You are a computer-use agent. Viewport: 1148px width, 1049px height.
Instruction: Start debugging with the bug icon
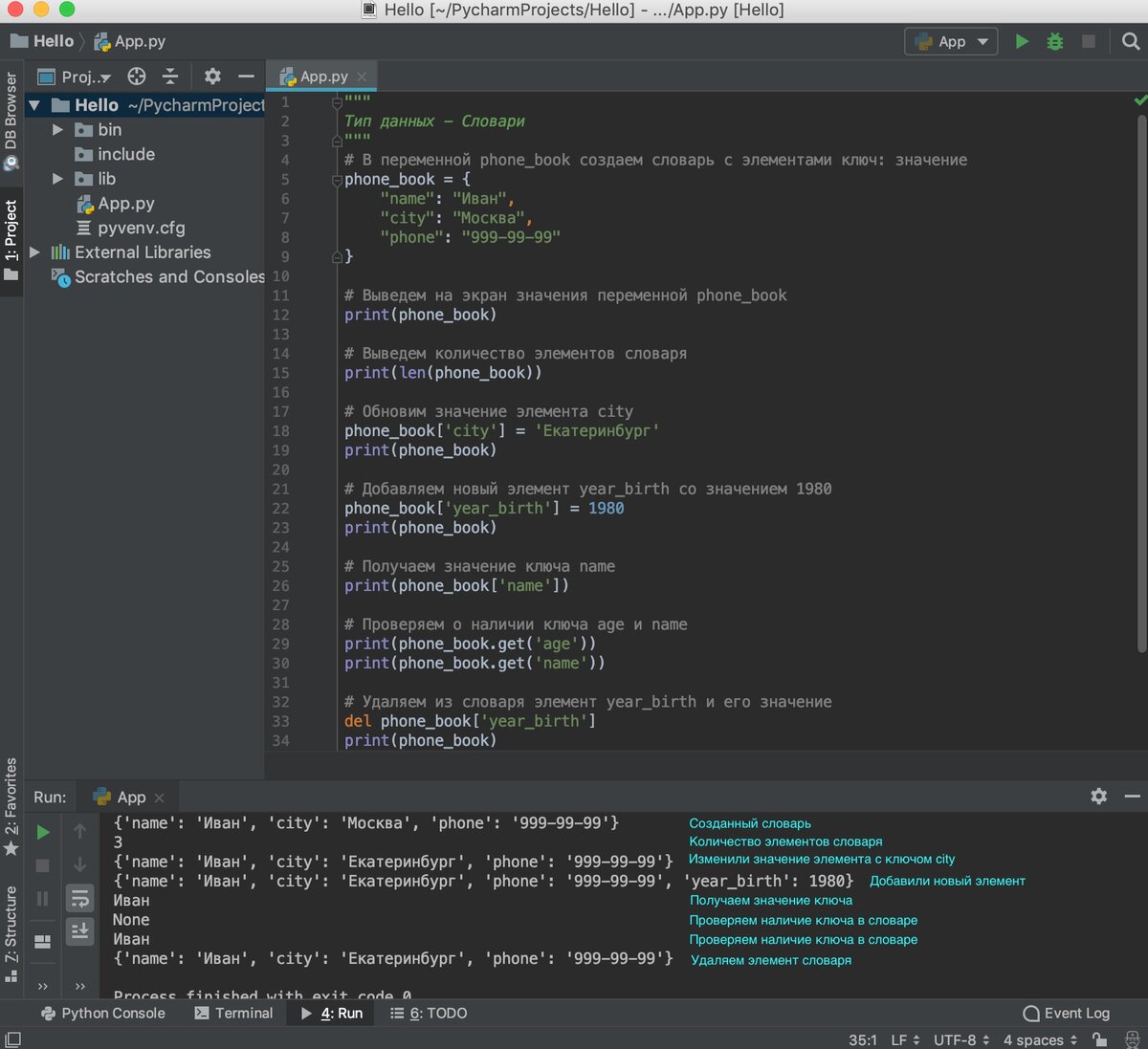coord(1054,41)
